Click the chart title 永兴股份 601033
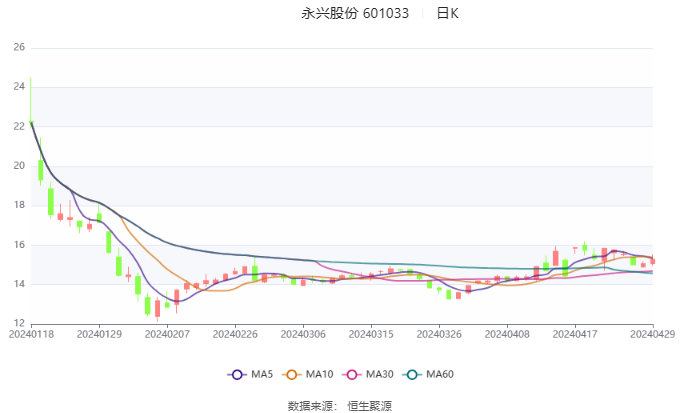680x413 pixels. pyautogui.click(x=355, y=13)
